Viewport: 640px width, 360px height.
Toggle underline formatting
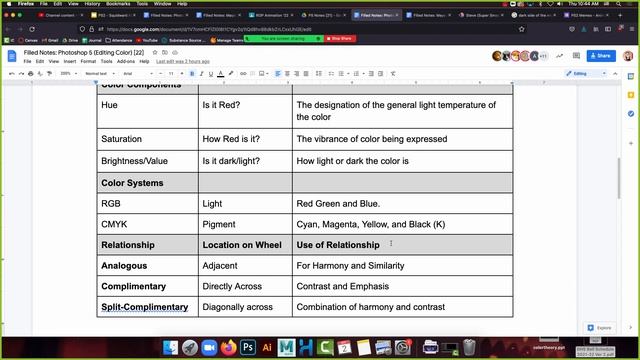point(211,73)
